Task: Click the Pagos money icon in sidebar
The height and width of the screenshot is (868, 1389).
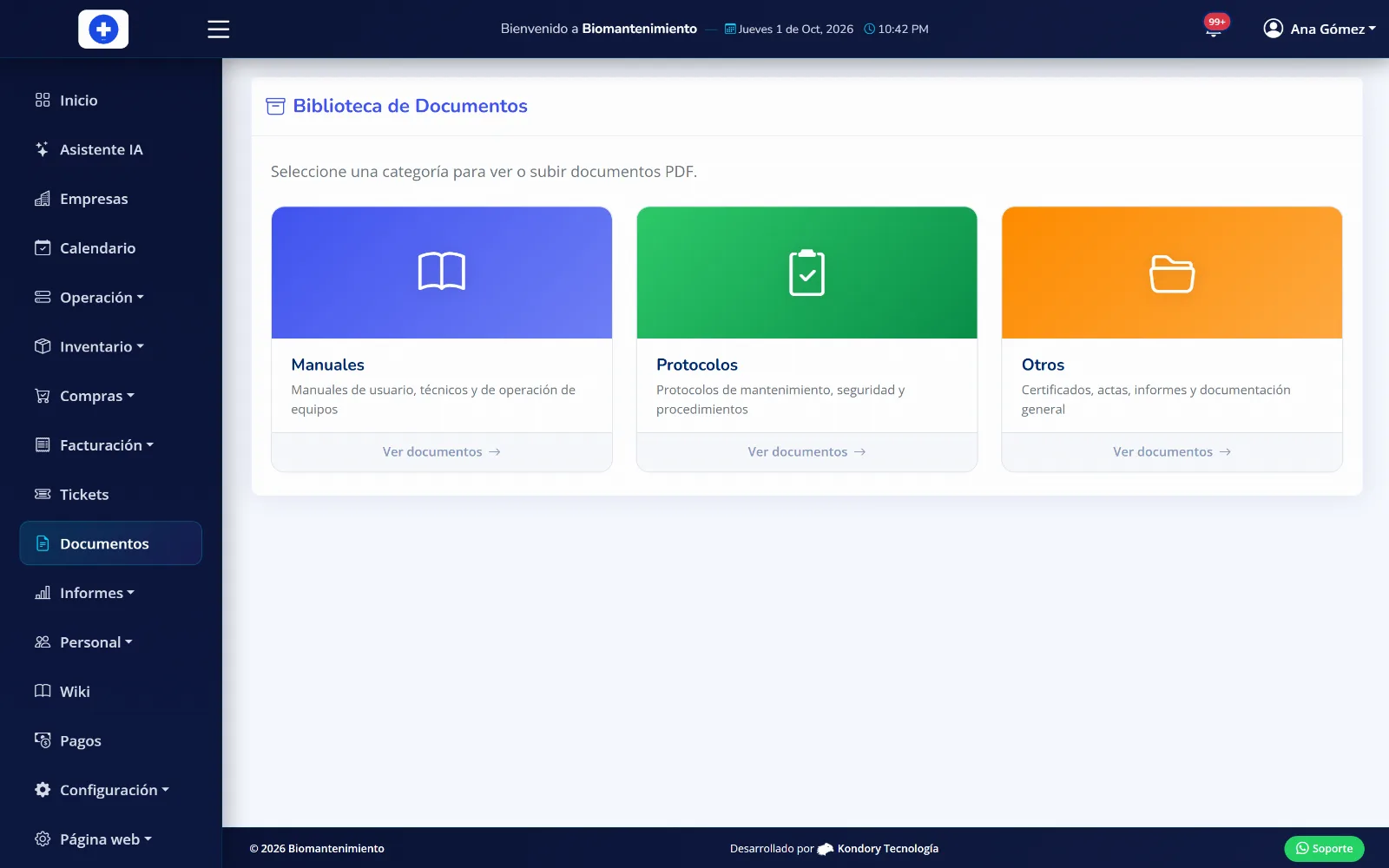Action: pyautogui.click(x=43, y=740)
